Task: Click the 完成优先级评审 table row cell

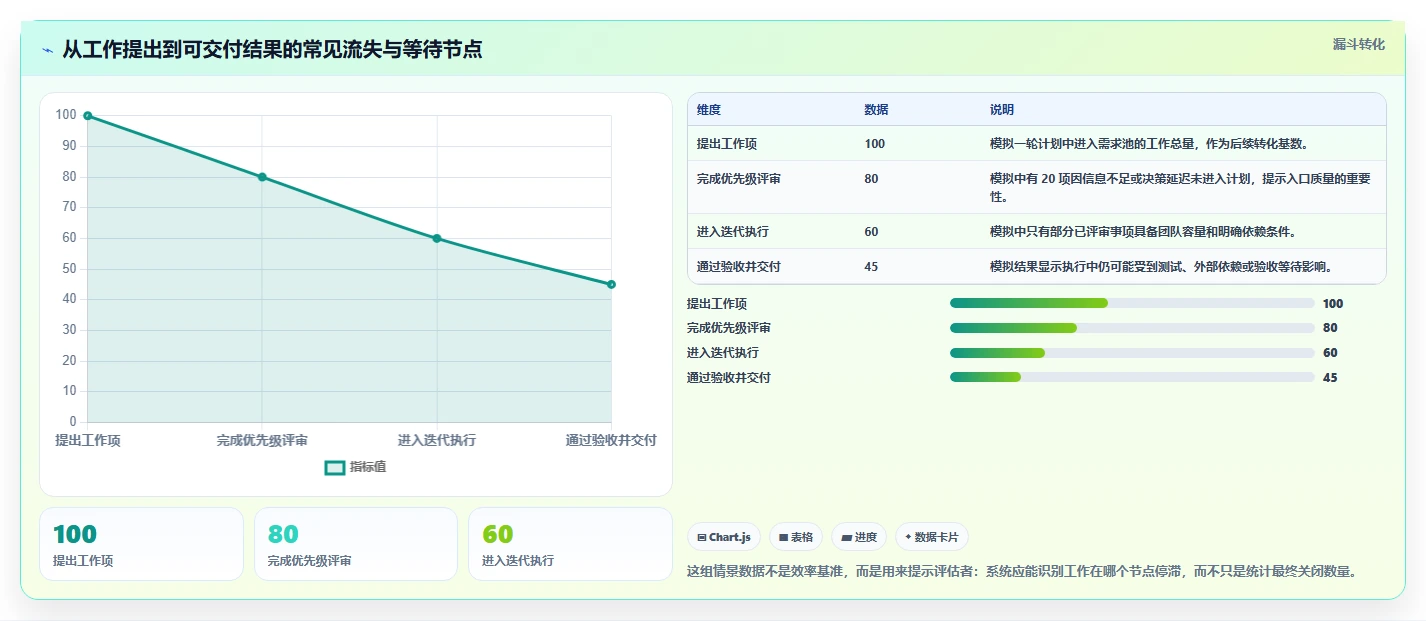Action: pos(739,179)
